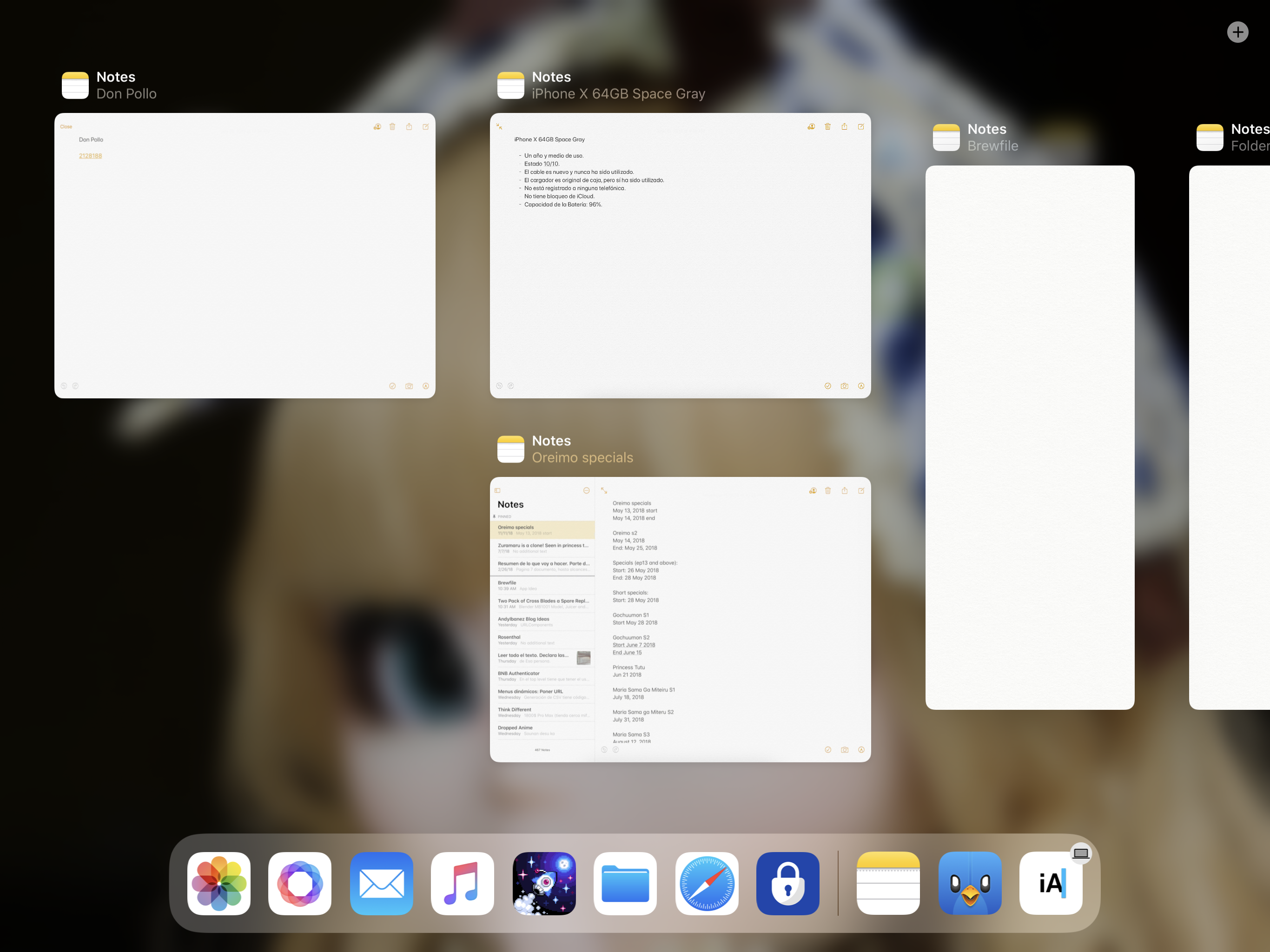Select the Brewfile note in the list

(x=542, y=586)
